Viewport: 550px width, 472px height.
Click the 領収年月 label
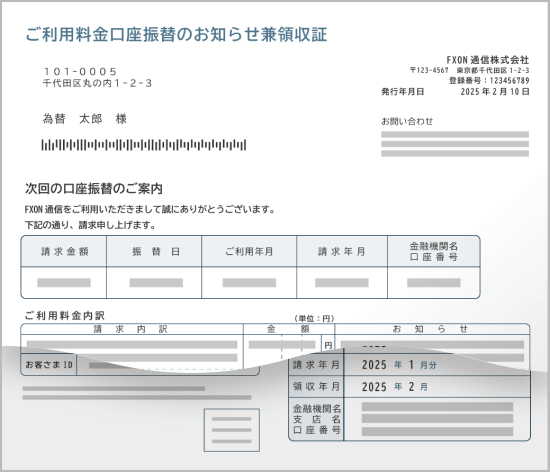(316, 386)
